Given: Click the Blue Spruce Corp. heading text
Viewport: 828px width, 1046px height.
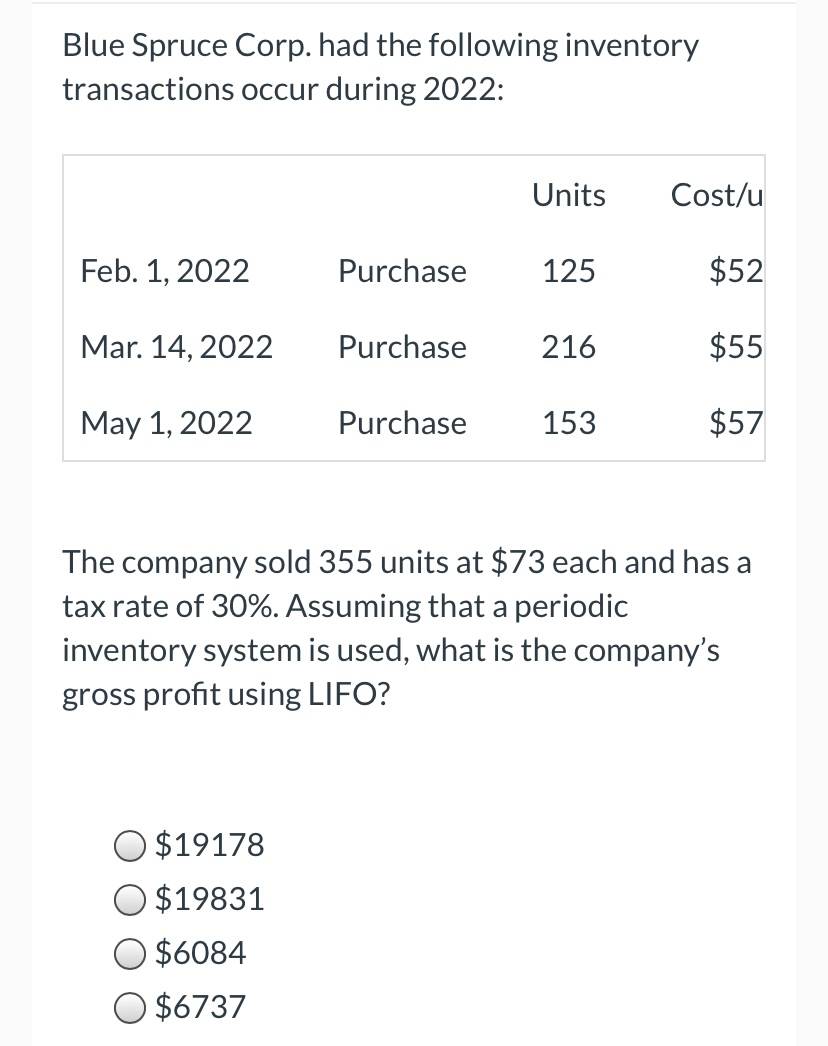Looking at the screenshot, I should coord(186,47).
